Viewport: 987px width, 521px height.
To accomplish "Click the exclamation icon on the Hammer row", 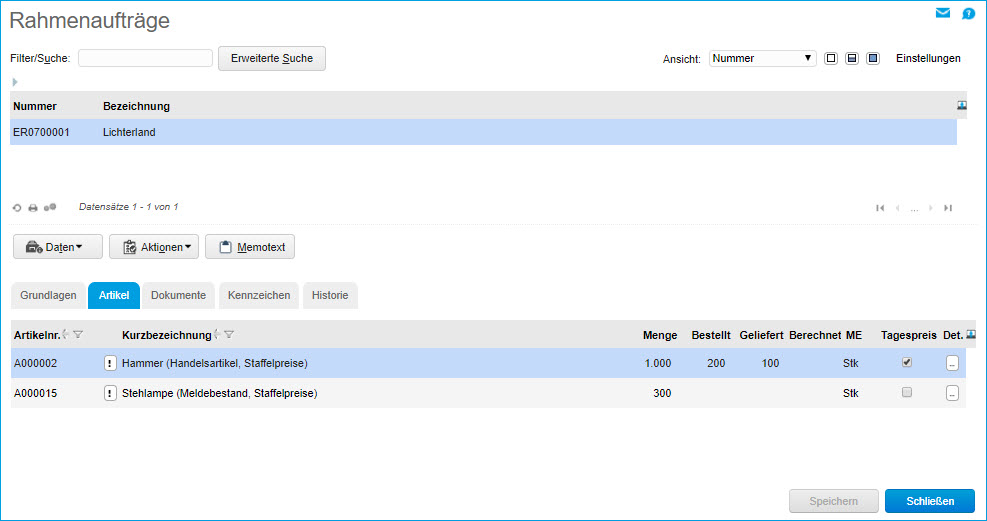I will pyautogui.click(x=110, y=363).
